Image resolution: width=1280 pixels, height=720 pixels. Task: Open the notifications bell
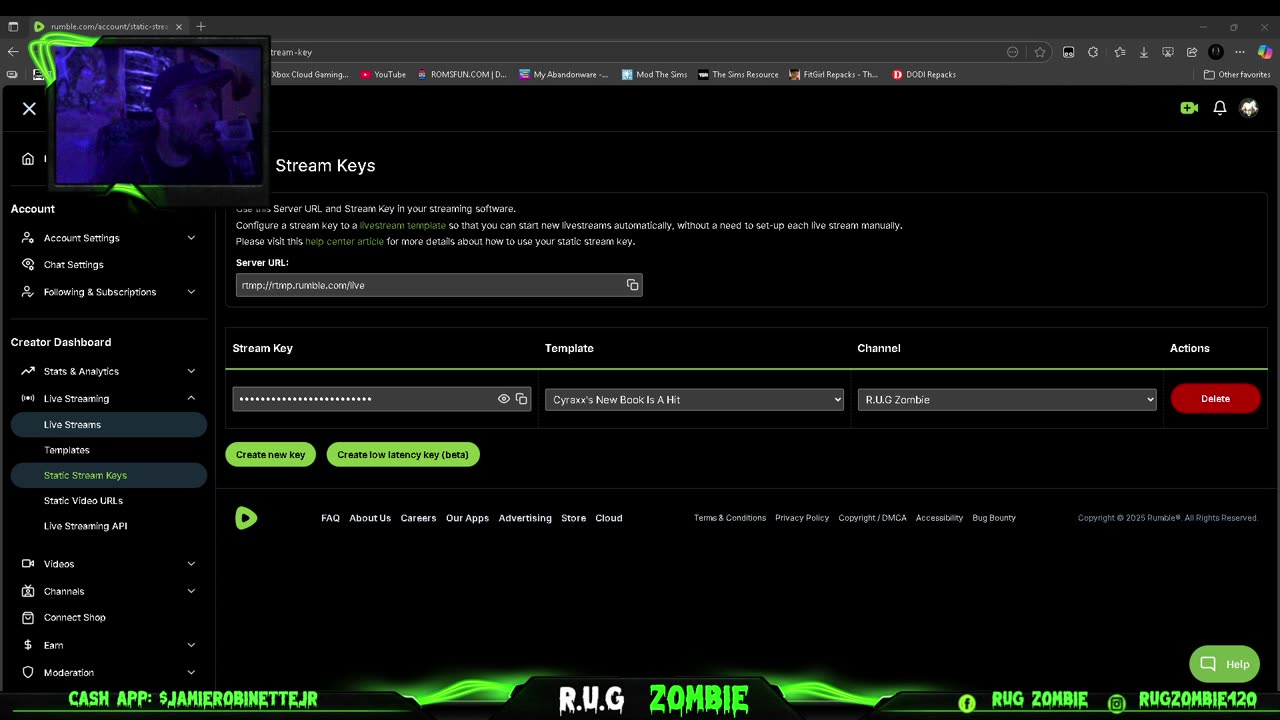point(1220,108)
